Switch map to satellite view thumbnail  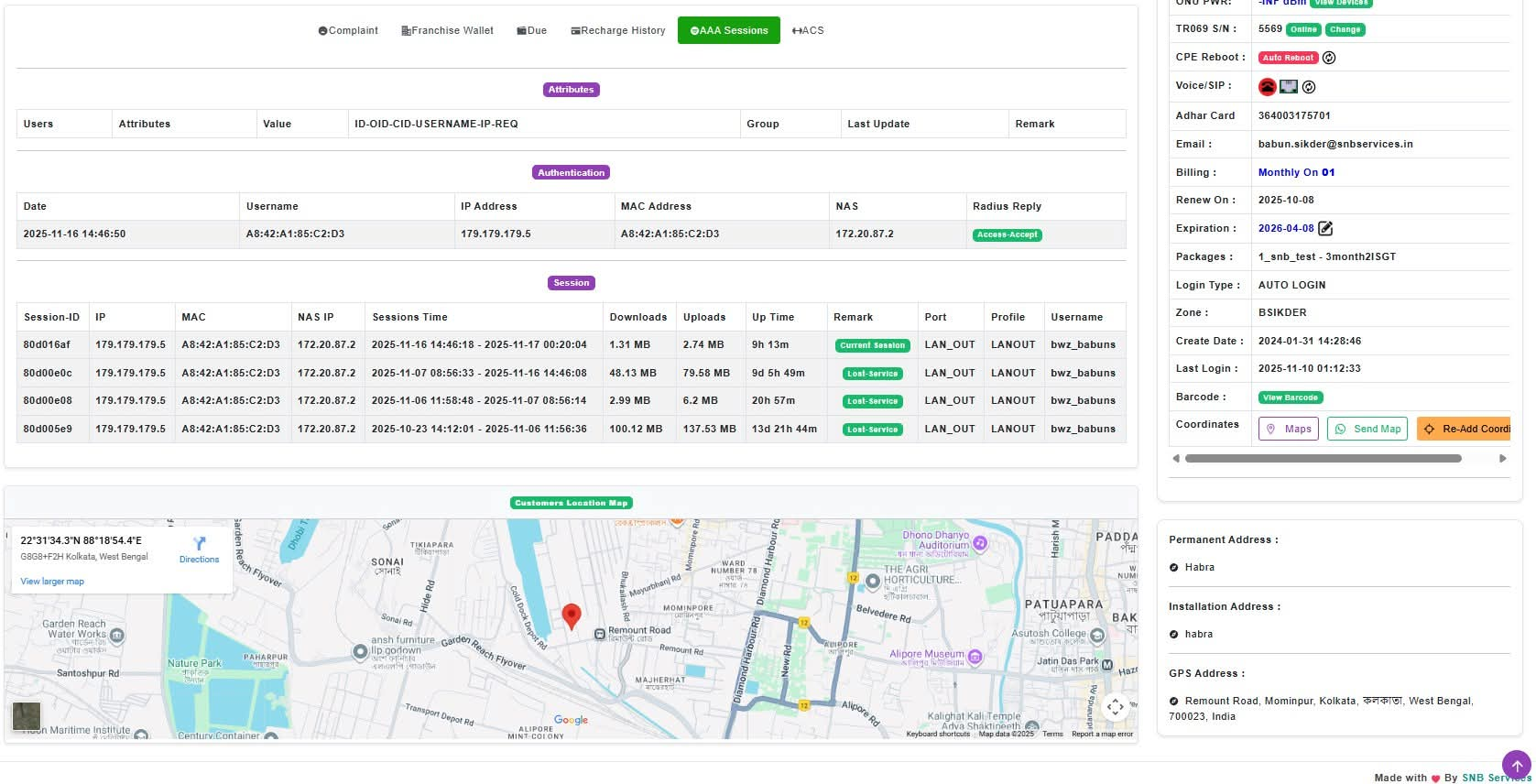pyautogui.click(x=27, y=716)
